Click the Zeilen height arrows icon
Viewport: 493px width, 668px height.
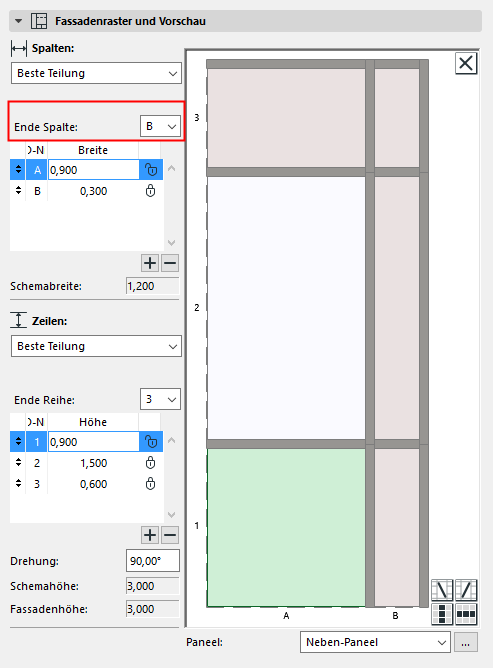point(18,320)
